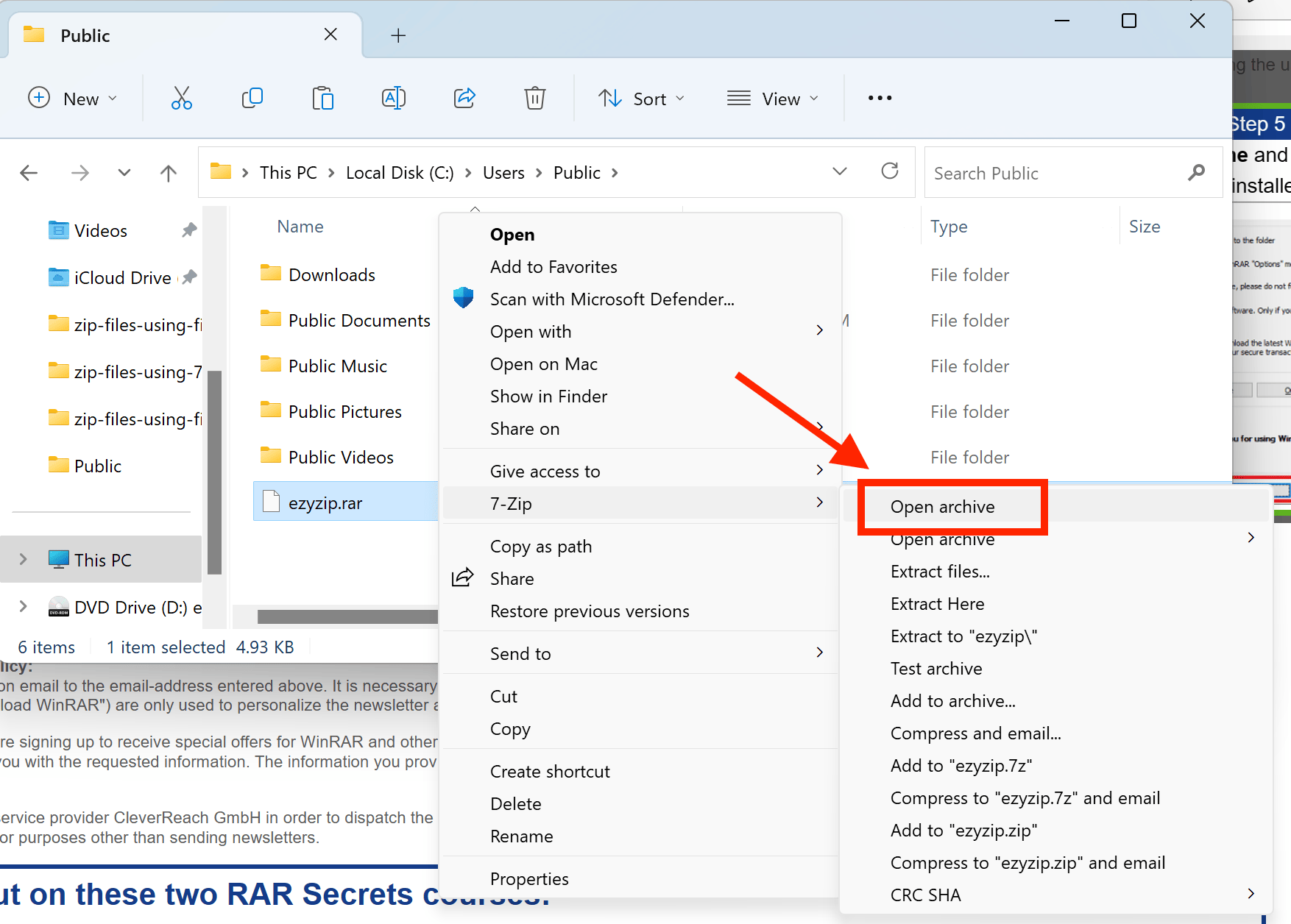Open the address bar history dropdown
Screen dimensions: 1291x924
(839, 171)
